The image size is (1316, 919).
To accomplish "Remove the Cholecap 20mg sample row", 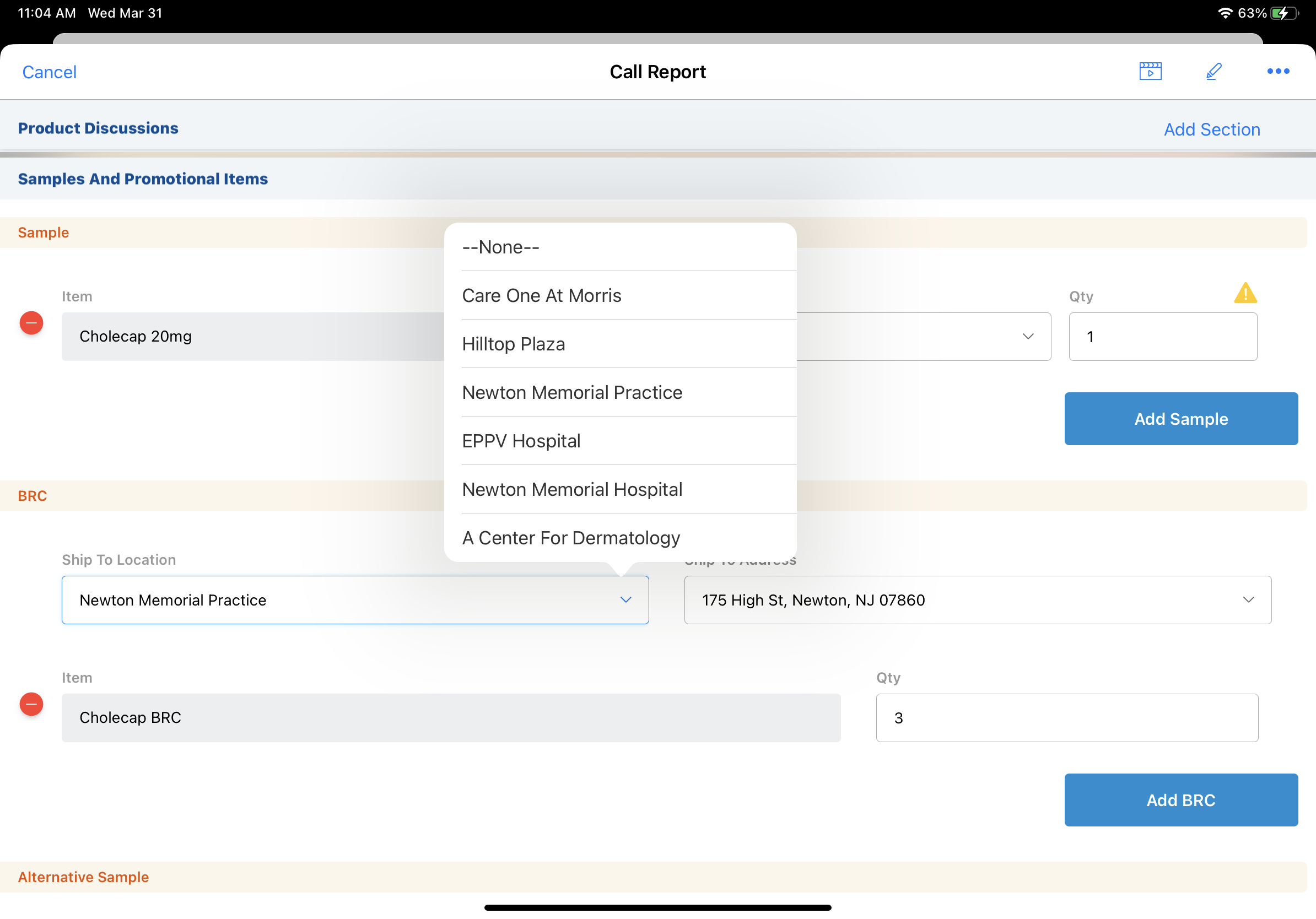I will point(31,323).
